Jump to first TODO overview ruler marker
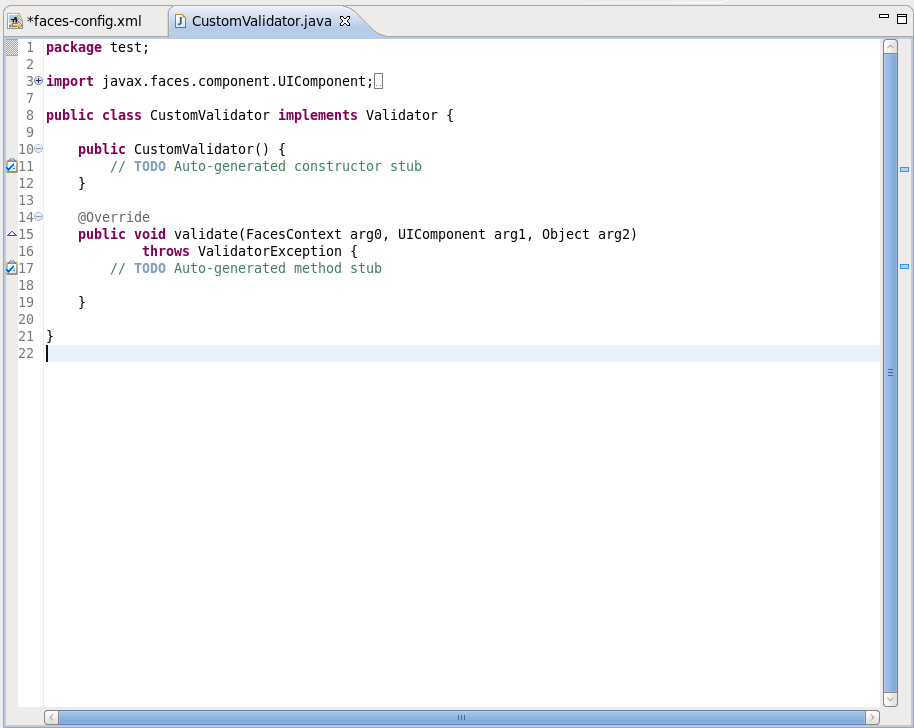914x728 pixels. [904, 170]
